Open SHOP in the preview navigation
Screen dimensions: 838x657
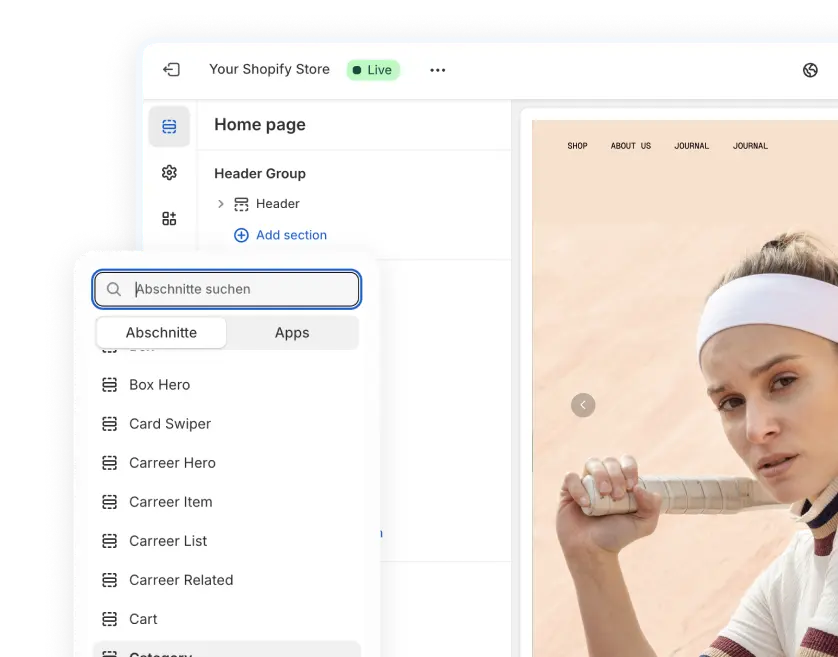tap(577, 146)
